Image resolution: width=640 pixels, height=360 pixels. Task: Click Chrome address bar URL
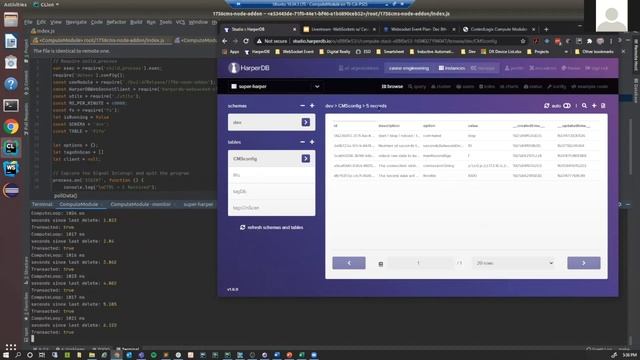pos(394,41)
